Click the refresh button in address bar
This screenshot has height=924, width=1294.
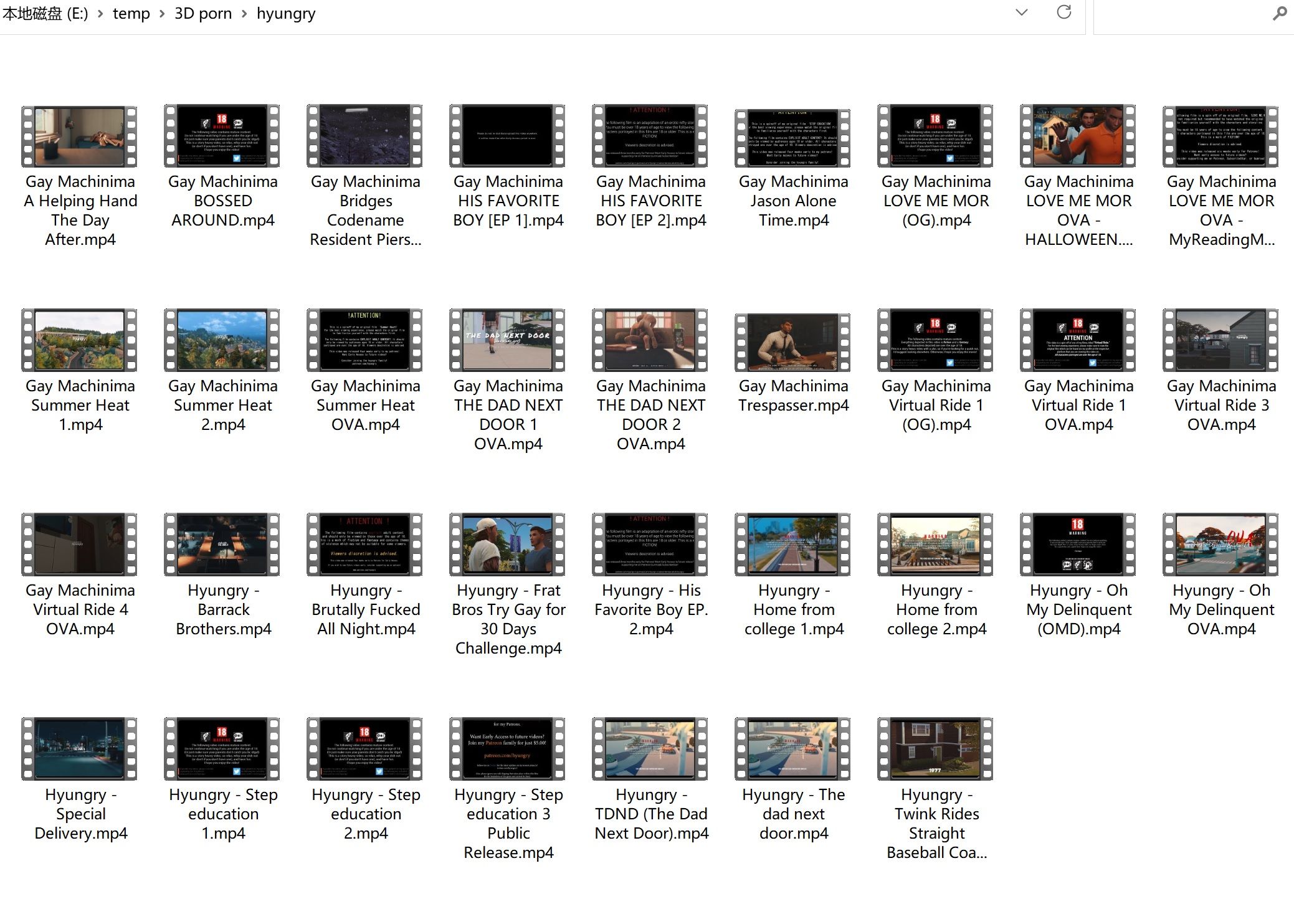pyautogui.click(x=1064, y=12)
